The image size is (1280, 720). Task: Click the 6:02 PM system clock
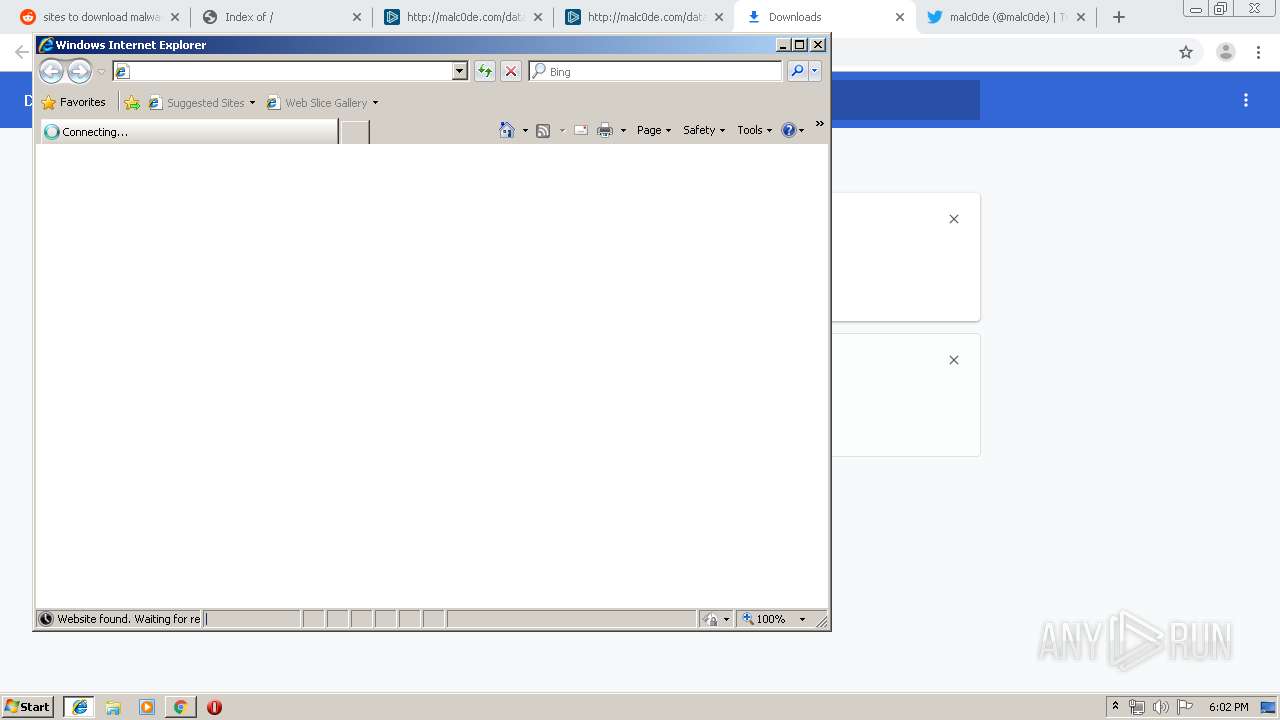[1228, 707]
